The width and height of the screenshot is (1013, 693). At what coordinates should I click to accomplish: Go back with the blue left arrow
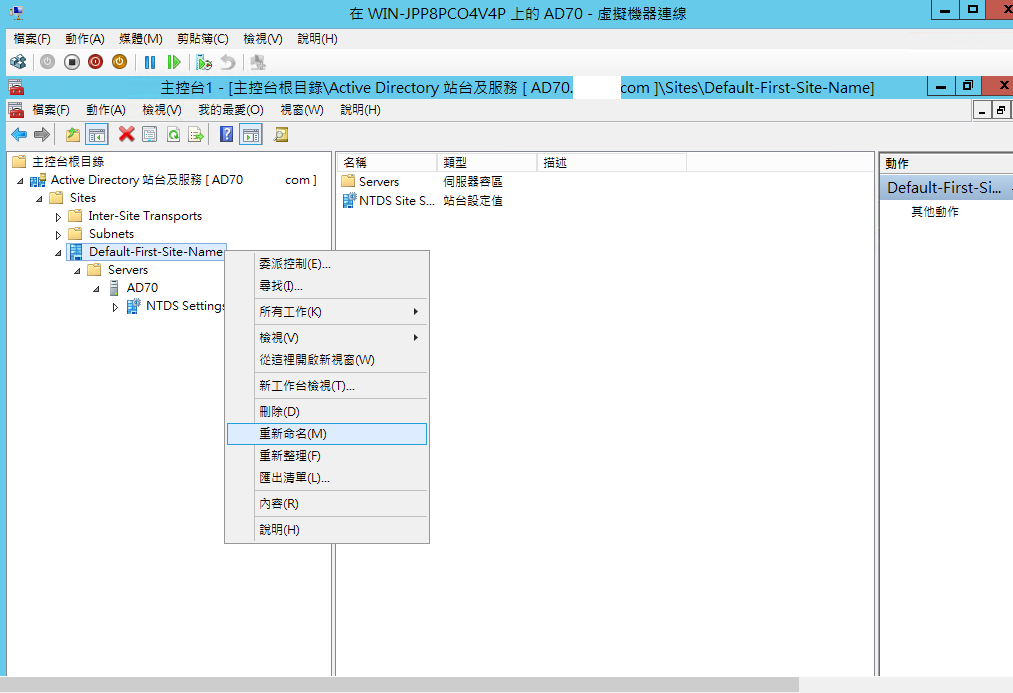tap(19, 134)
